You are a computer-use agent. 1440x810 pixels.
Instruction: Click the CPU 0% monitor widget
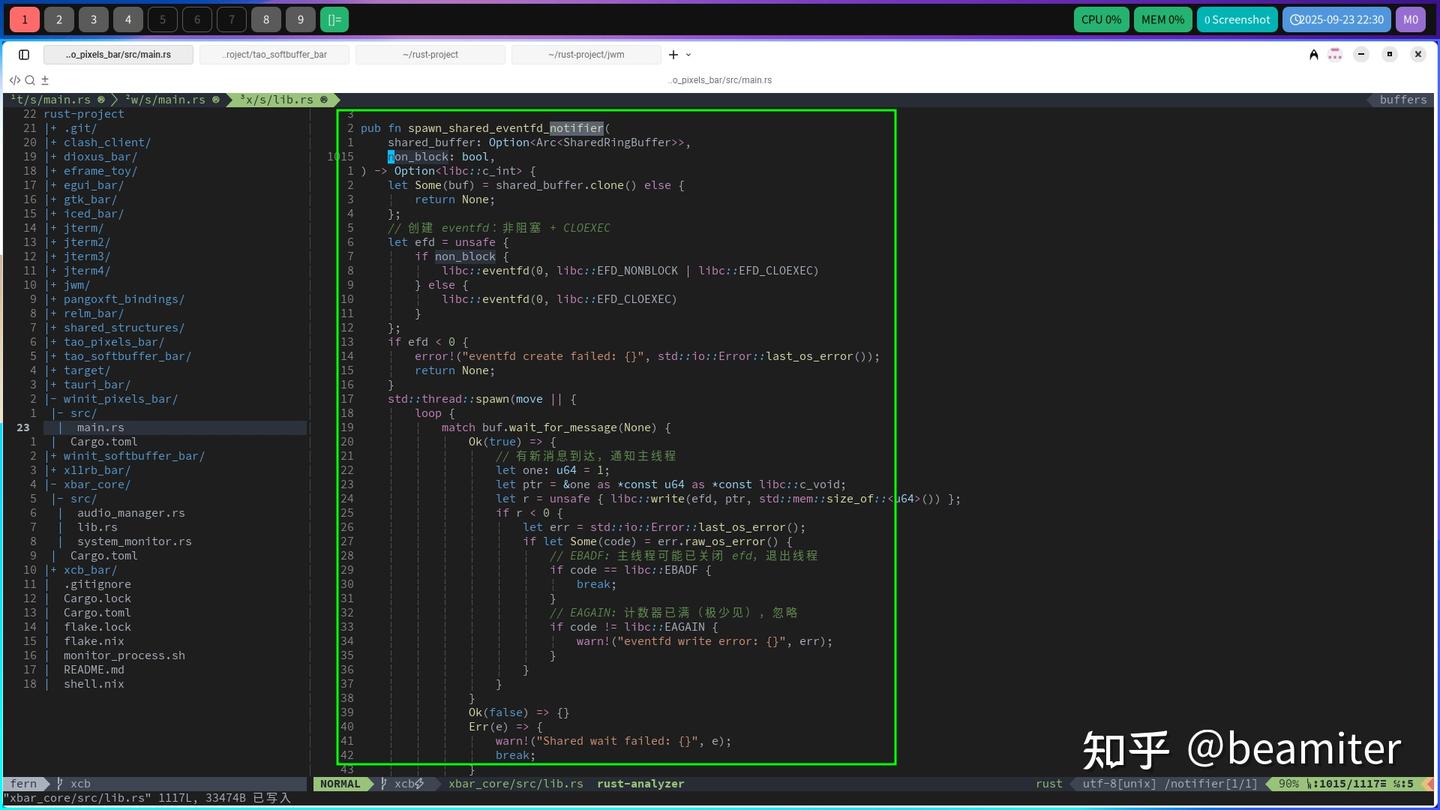tap(1101, 18)
